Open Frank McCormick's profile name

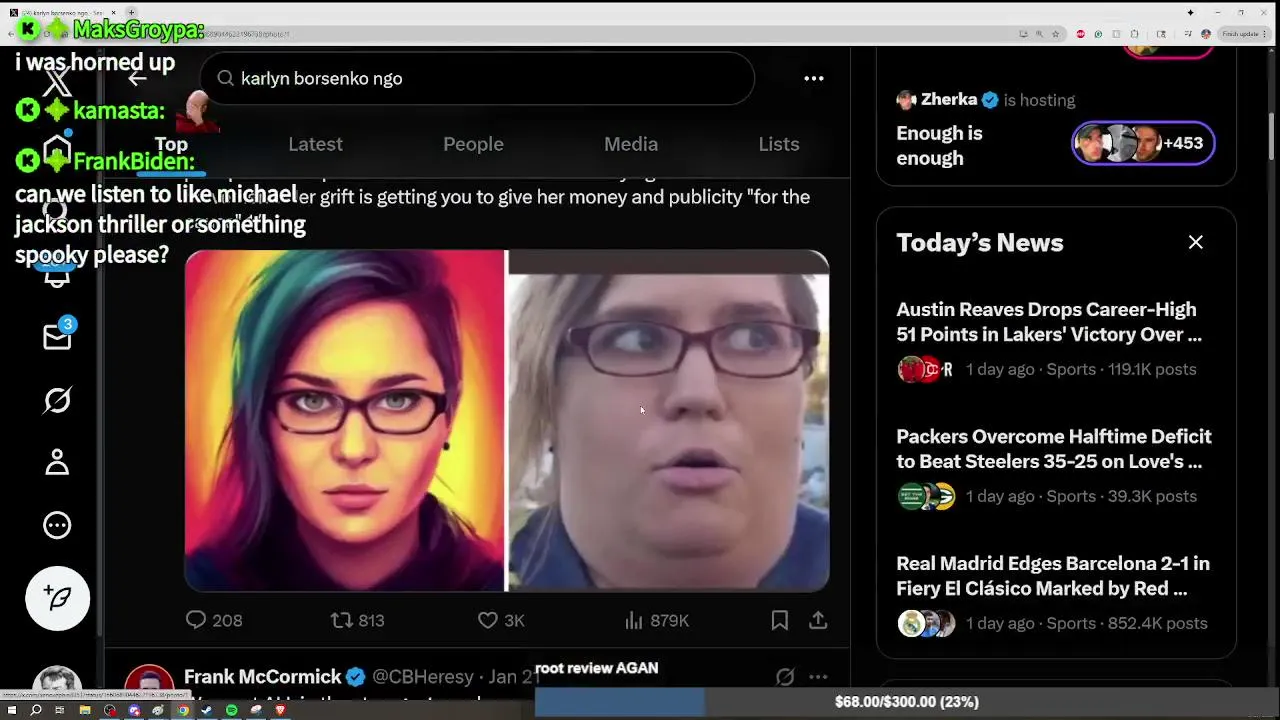tap(264, 677)
